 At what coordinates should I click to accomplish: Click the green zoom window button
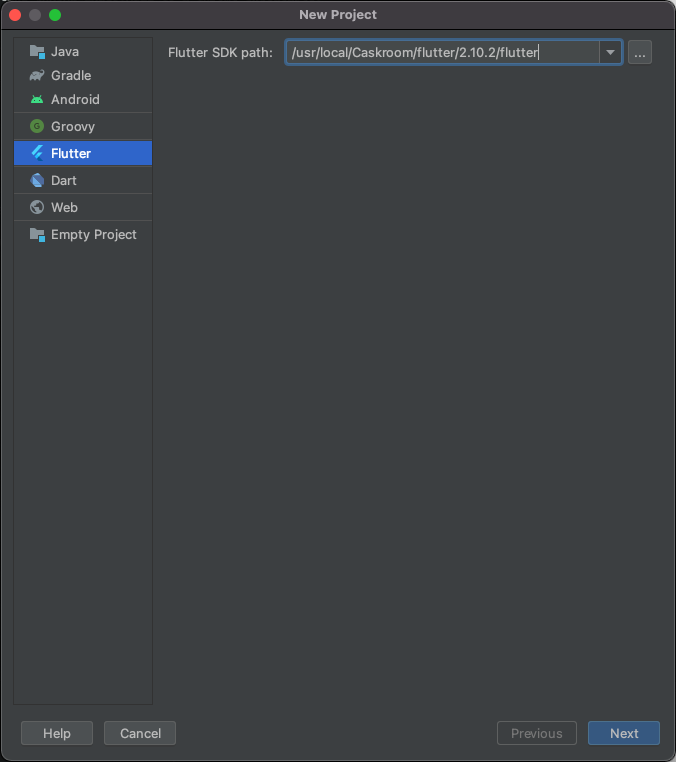pos(55,15)
